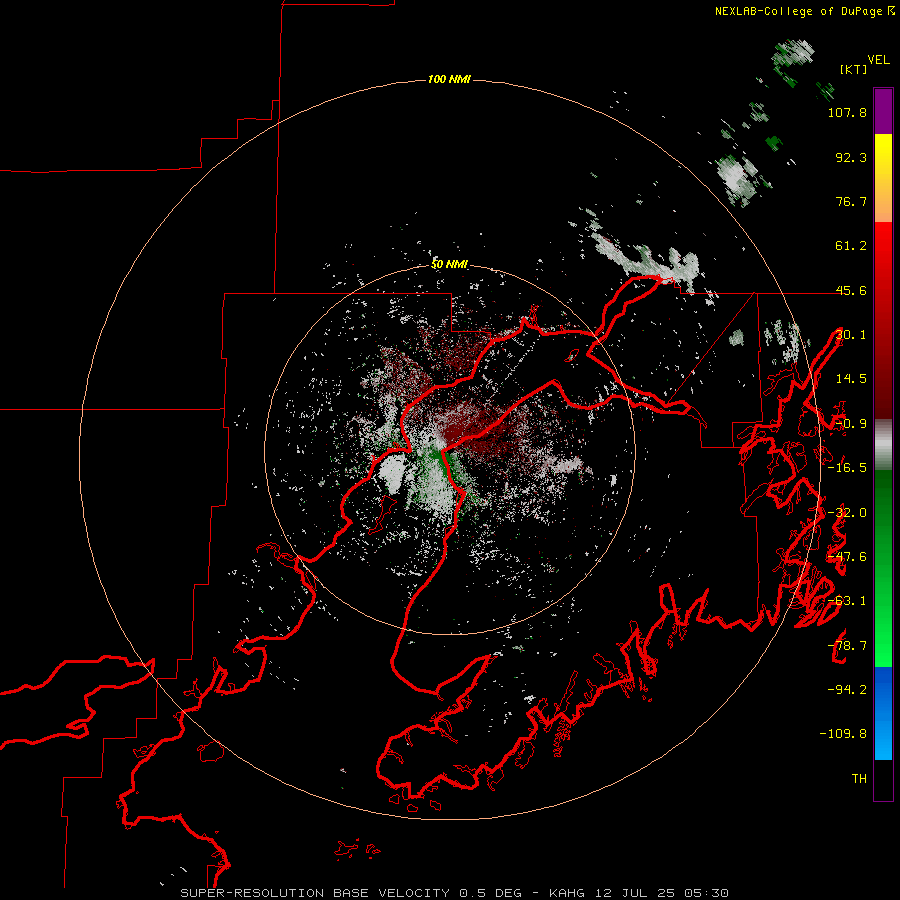Screen dimensions: 900x900
Task: Click the 30.1 velocity scale value
Action: point(851,335)
